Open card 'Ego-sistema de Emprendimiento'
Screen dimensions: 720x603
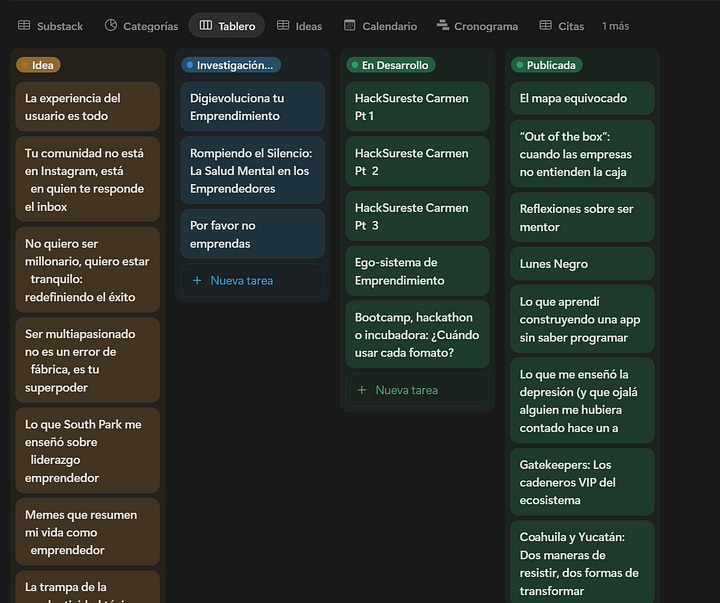(417, 271)
